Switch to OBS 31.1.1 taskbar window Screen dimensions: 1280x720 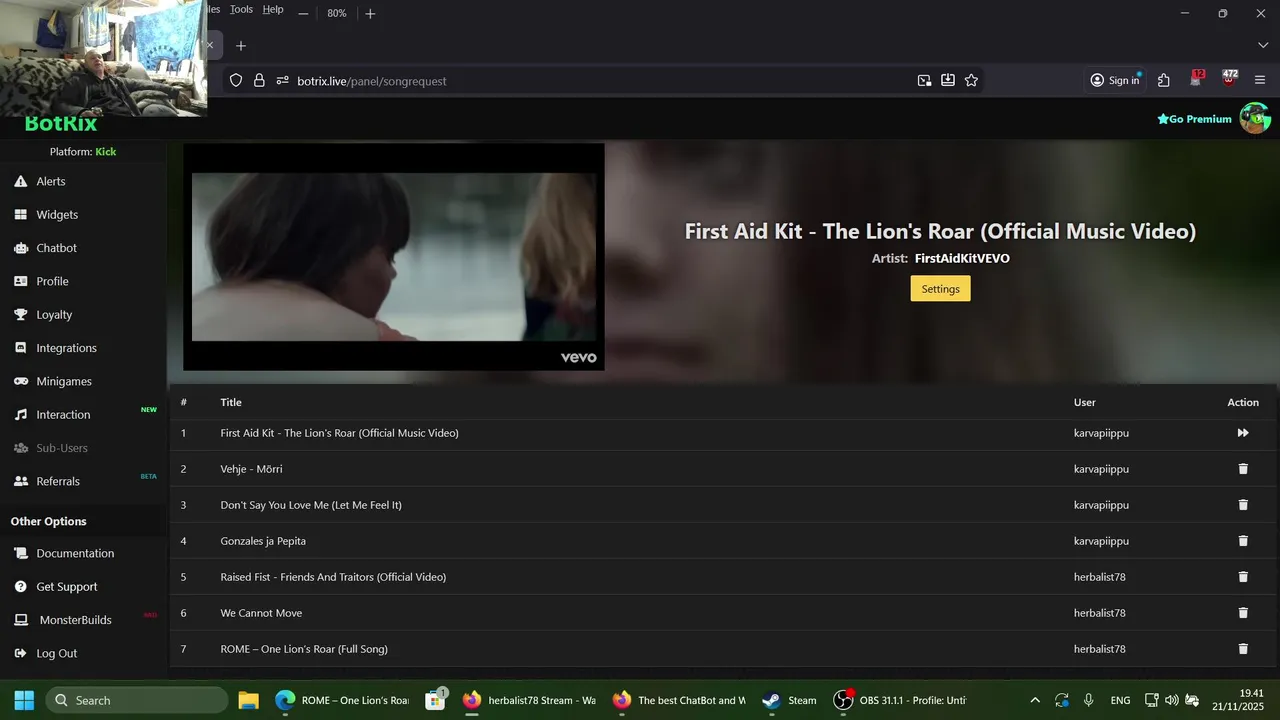[x=902, y=700]
